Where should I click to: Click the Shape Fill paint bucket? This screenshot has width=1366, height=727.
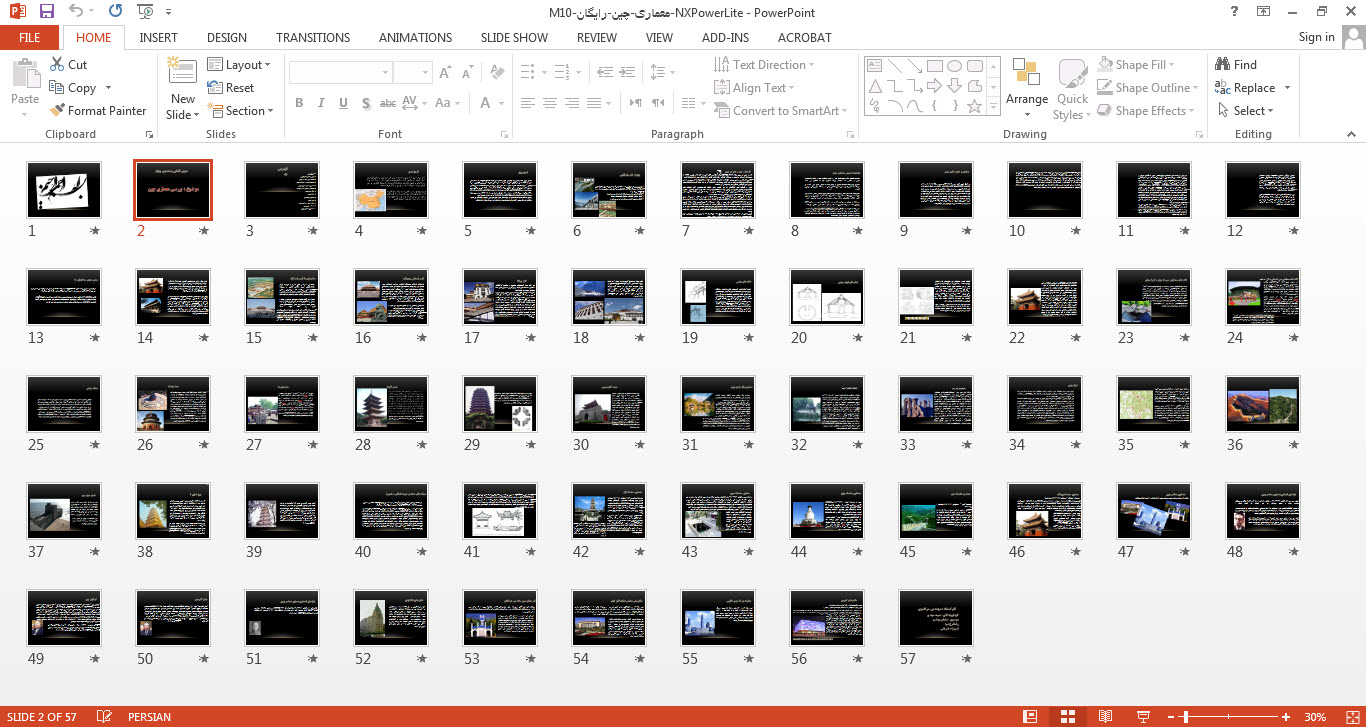1105,64
